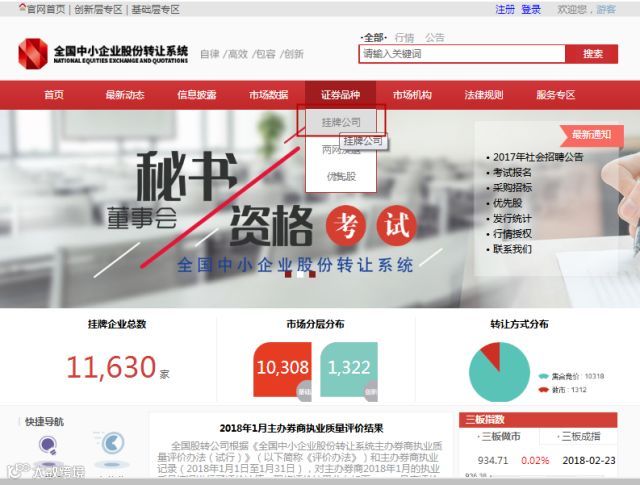Click the NEEQ red hexagon logo
The width and height of the screenshot is (640, 485).
coord(33,53)
